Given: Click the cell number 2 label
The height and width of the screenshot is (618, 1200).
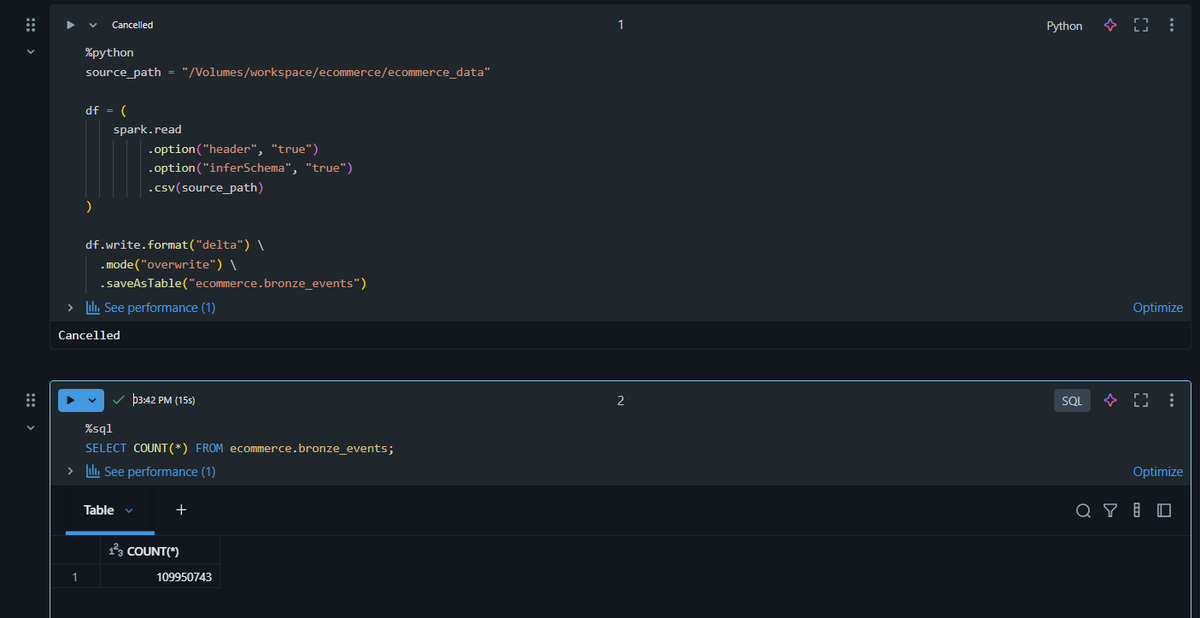Looking at the screenshot, I should coord(620,400).
